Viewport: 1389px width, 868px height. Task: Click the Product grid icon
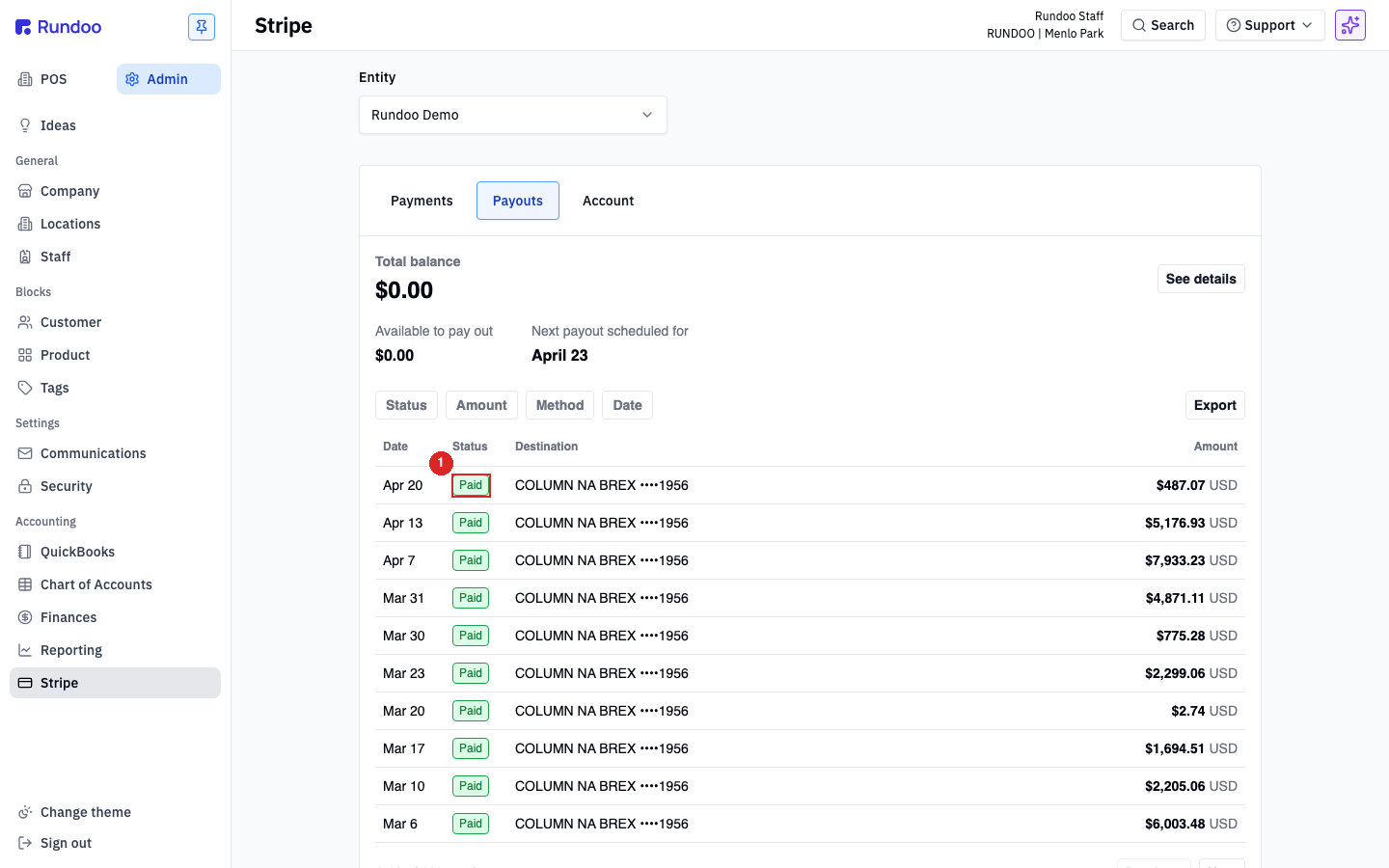coord(25,355)
